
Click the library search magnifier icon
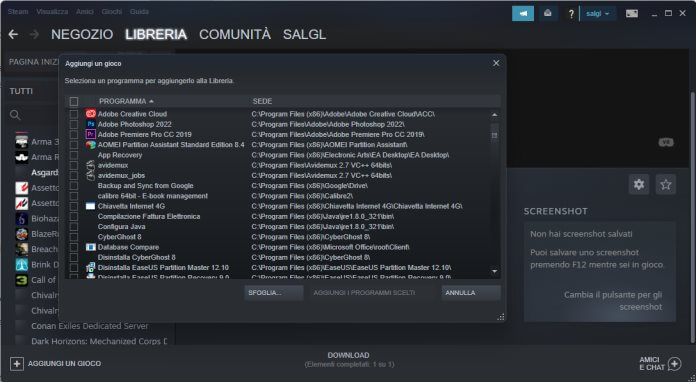point(15,115)
